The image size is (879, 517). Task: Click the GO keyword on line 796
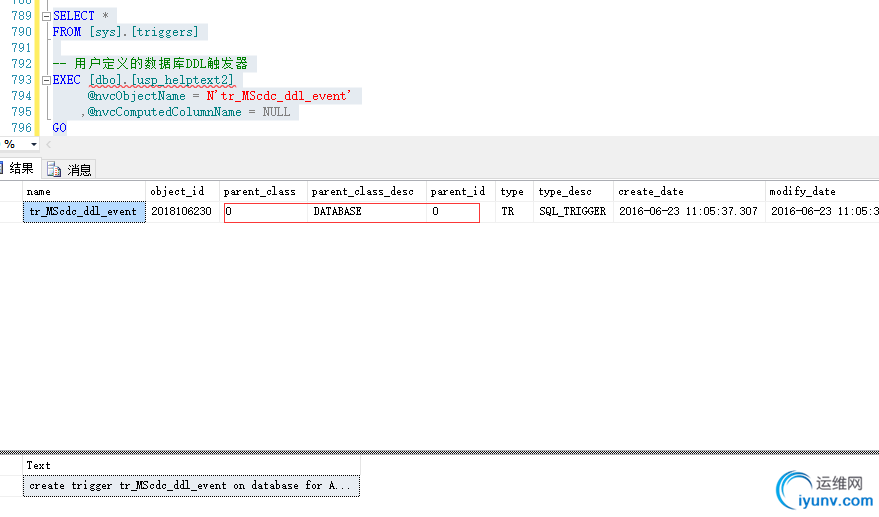click(59, 128)
